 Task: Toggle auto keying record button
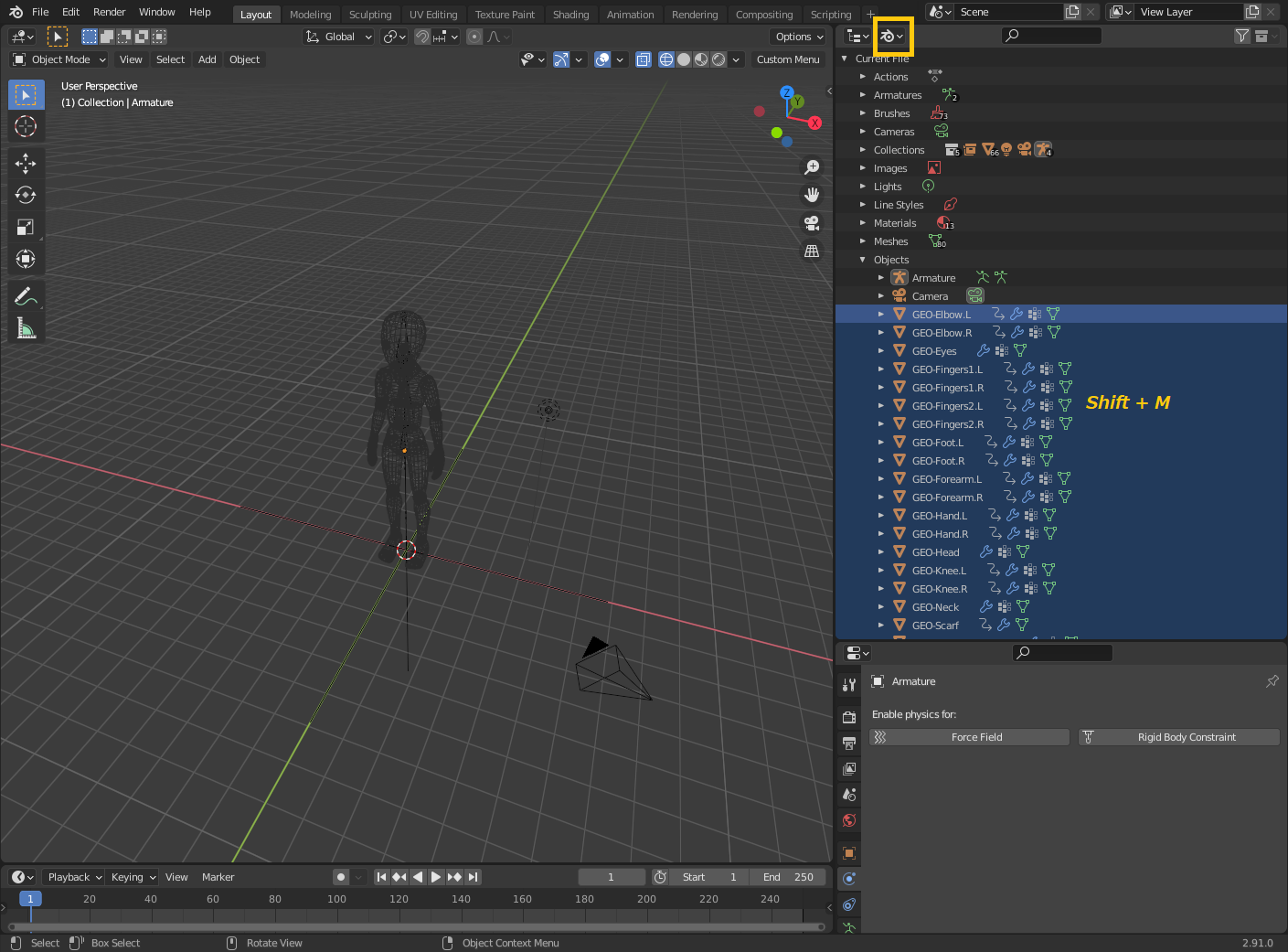point(341,877)
